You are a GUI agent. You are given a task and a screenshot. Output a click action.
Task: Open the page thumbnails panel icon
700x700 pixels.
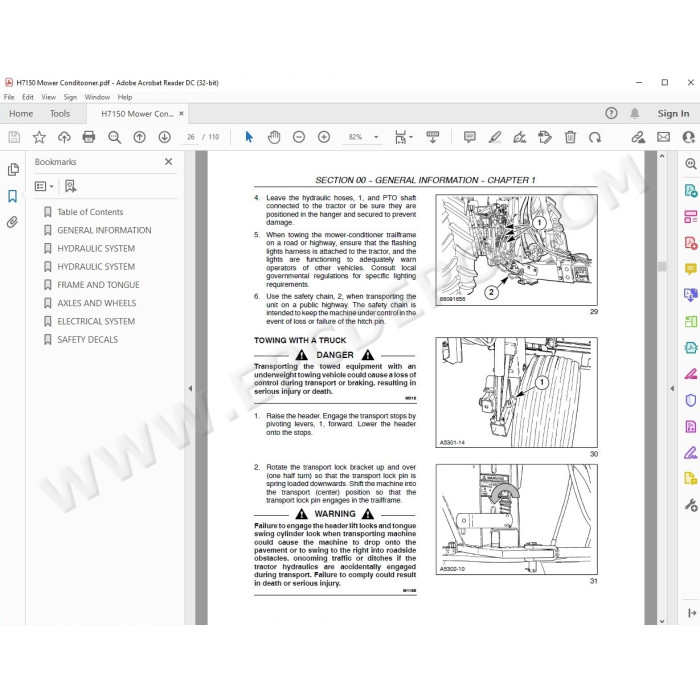click(x=13, y=169)
